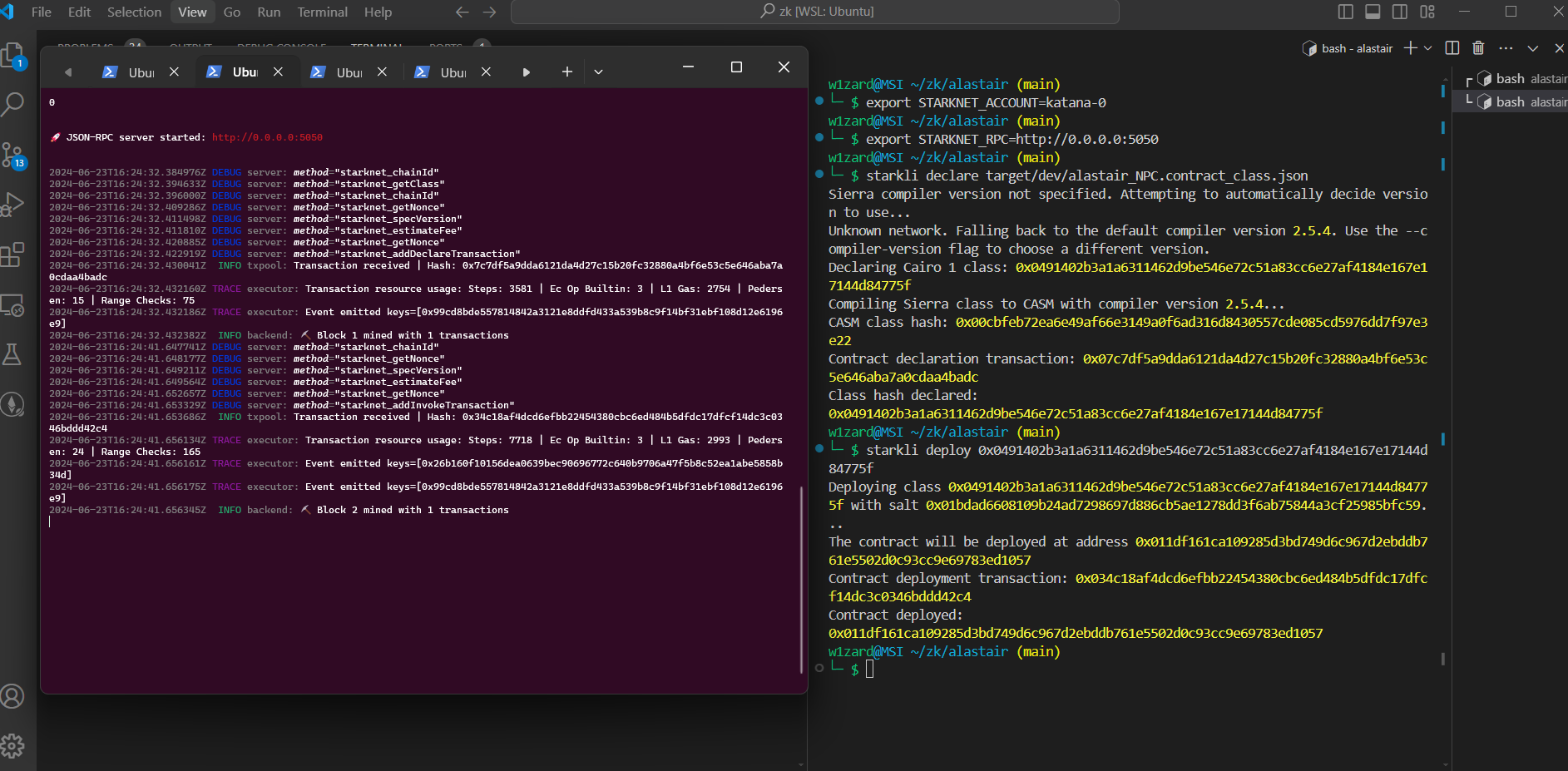
Task: Click the bash - alastair terminal label
Action: 1348,48
